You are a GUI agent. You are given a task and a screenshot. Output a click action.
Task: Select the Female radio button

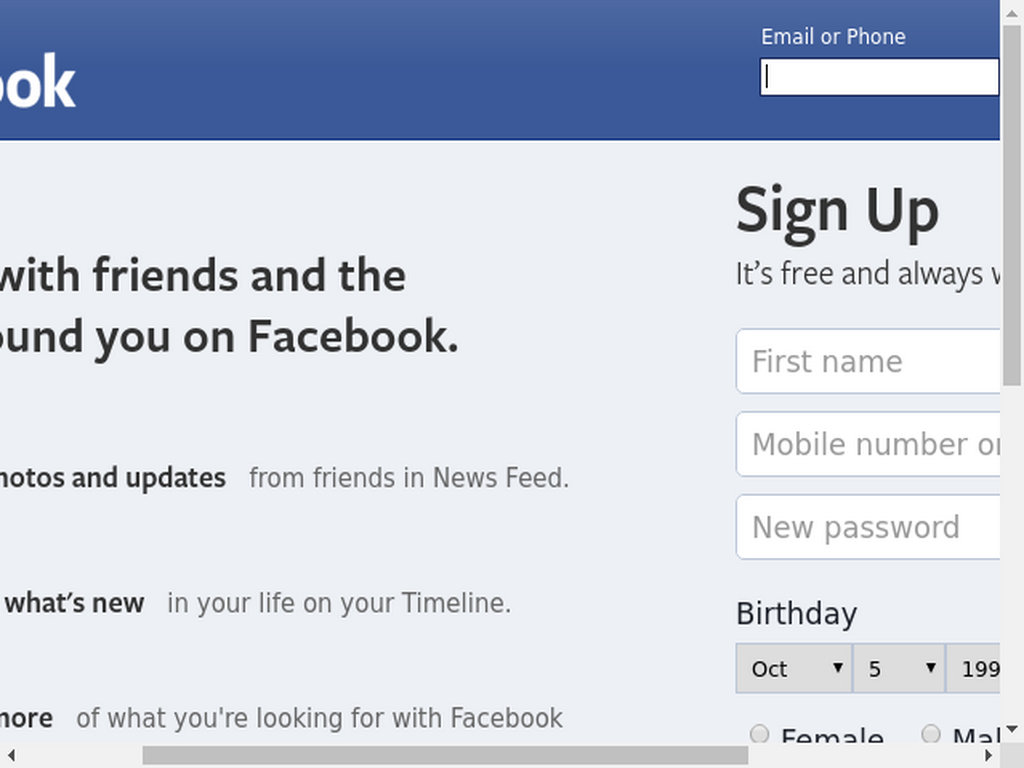click(759, 733)
